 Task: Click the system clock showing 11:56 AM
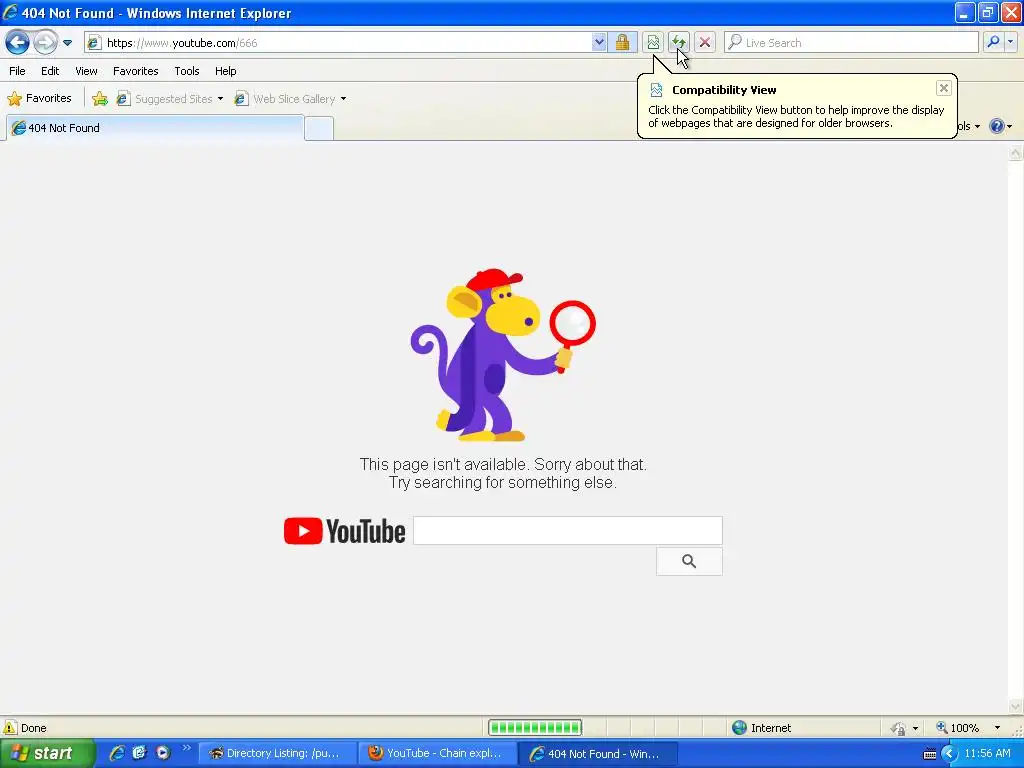coord(987,754)
